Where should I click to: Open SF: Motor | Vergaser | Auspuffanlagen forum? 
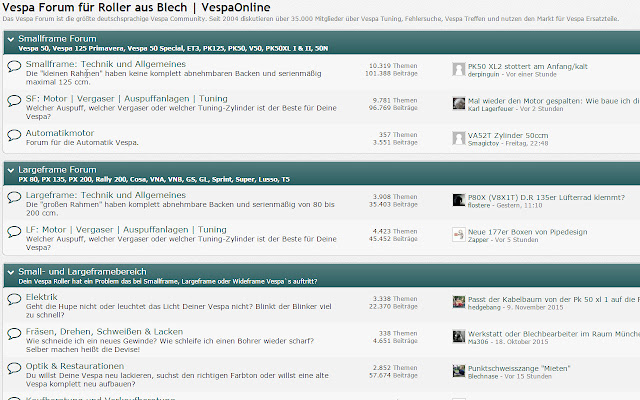(x=127, y=99)
